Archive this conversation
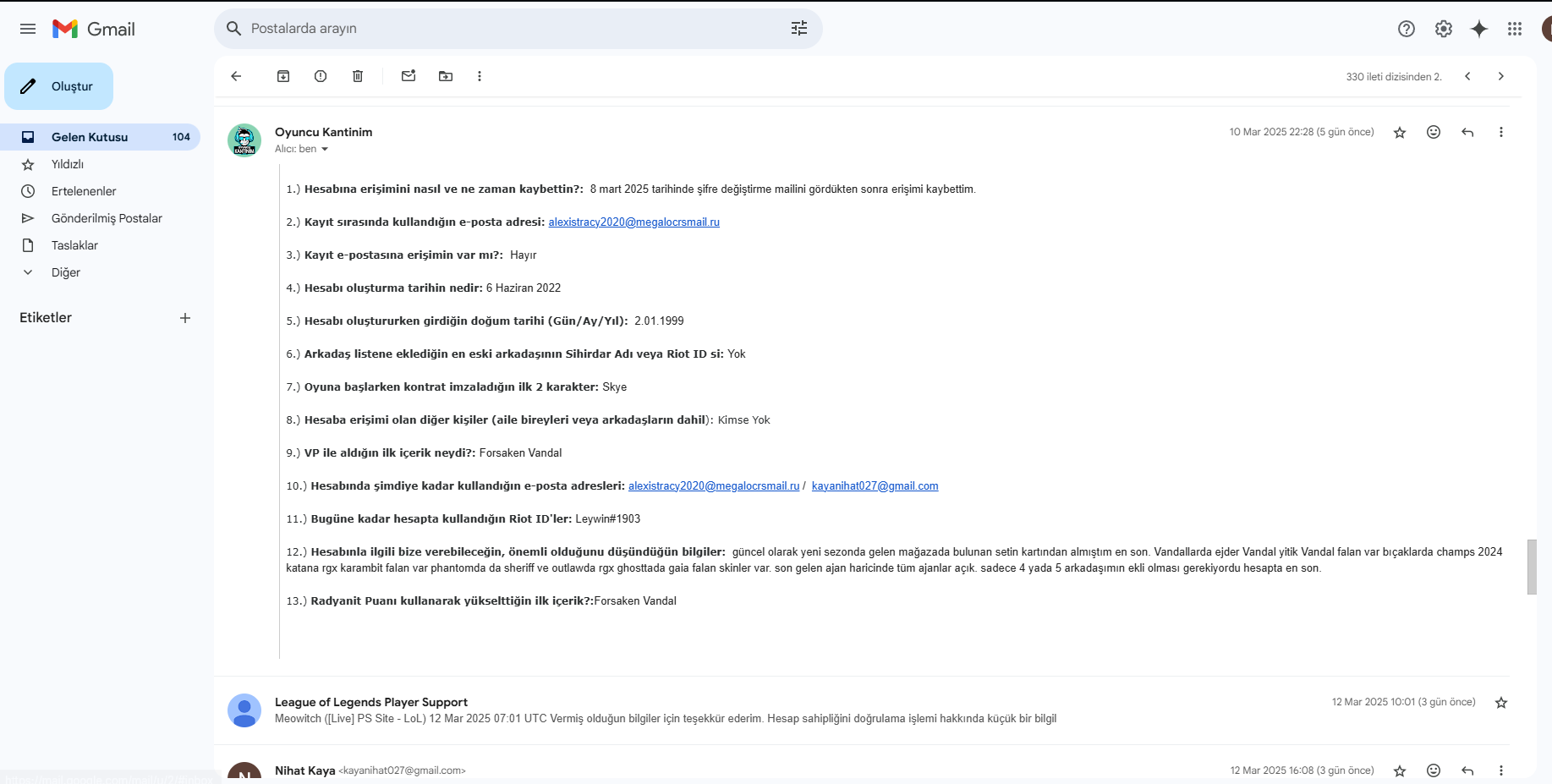The width and height of the screenshot is (1552, 784). tap(283, 76)
